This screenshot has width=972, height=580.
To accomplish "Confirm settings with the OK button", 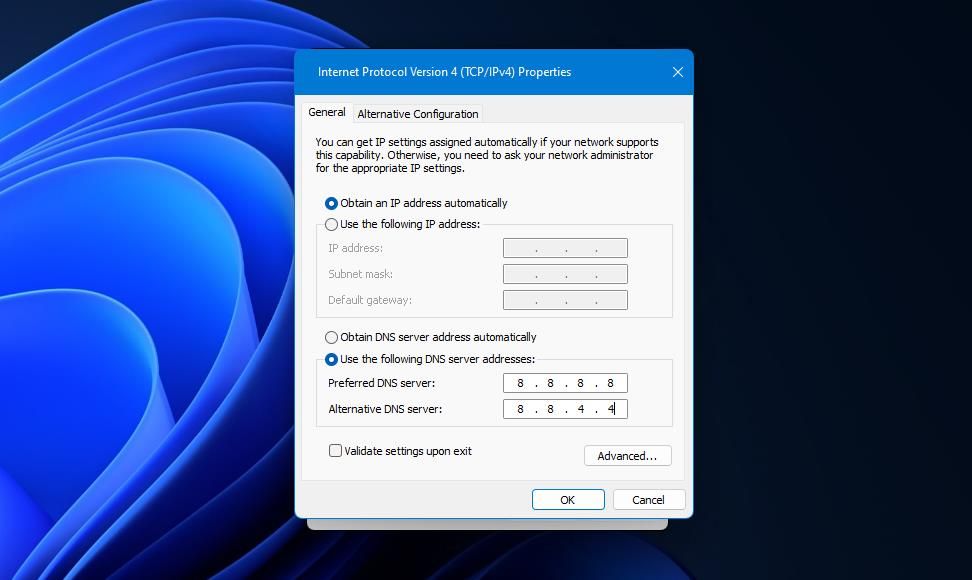I will (x=568, y=499).
